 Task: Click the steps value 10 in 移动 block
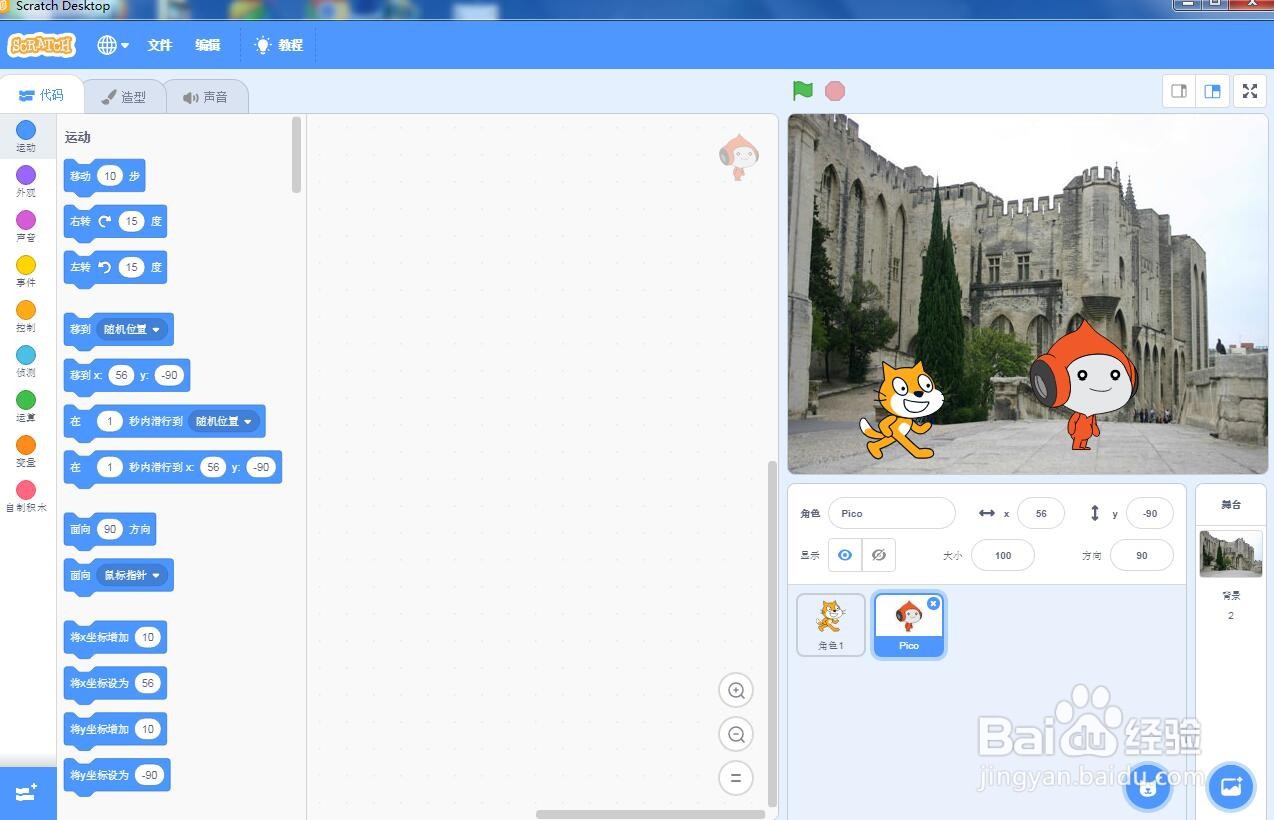point(110,176)
